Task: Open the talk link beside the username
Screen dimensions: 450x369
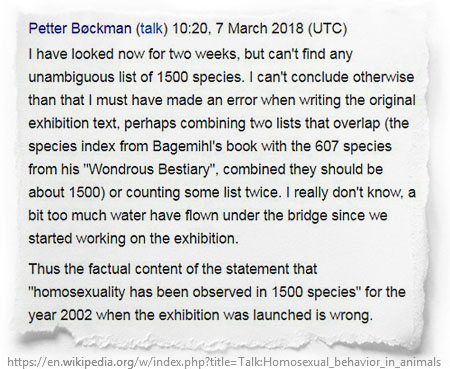Action: 151,28
